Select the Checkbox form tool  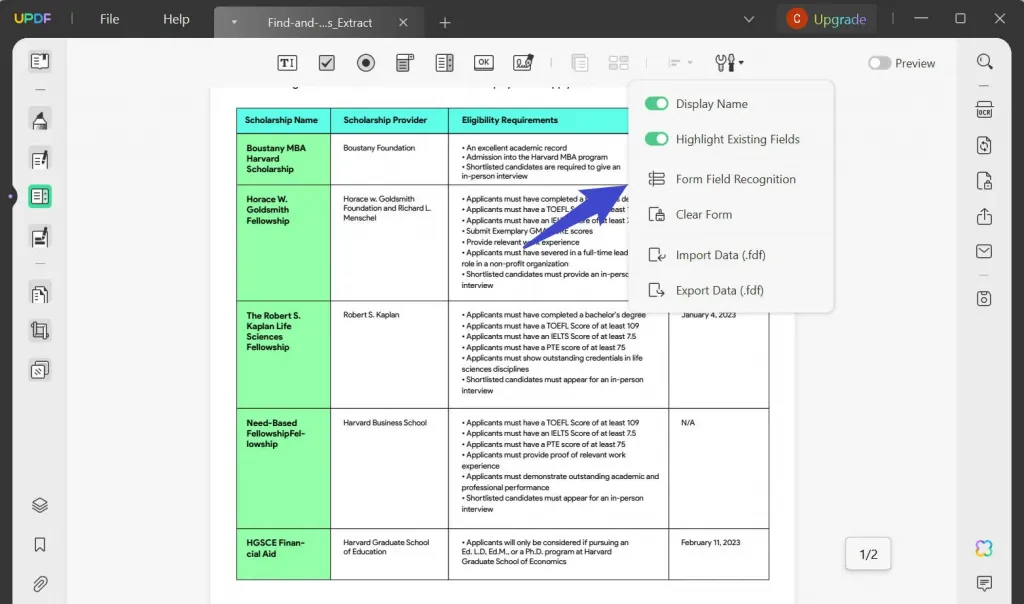coord(327,63)
